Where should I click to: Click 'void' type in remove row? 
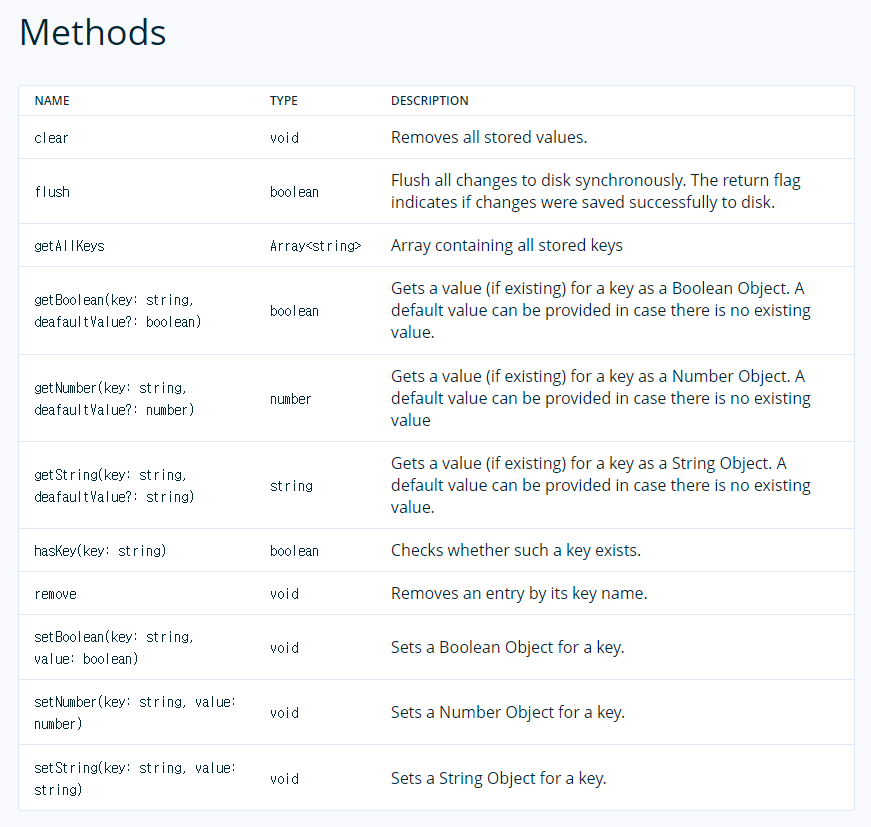point(284,594)
